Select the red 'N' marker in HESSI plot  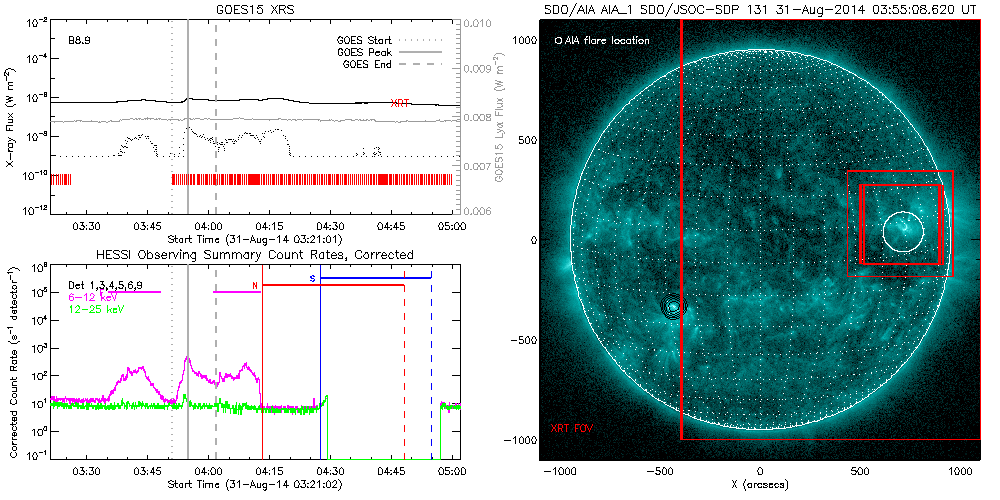point(255,286)
